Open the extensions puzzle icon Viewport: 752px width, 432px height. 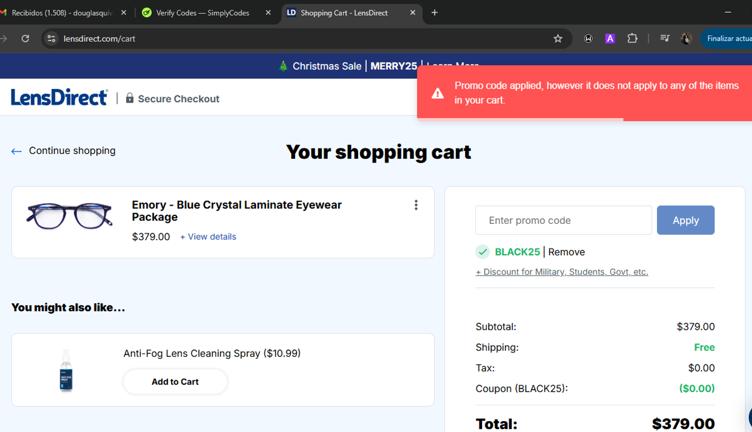633,38
